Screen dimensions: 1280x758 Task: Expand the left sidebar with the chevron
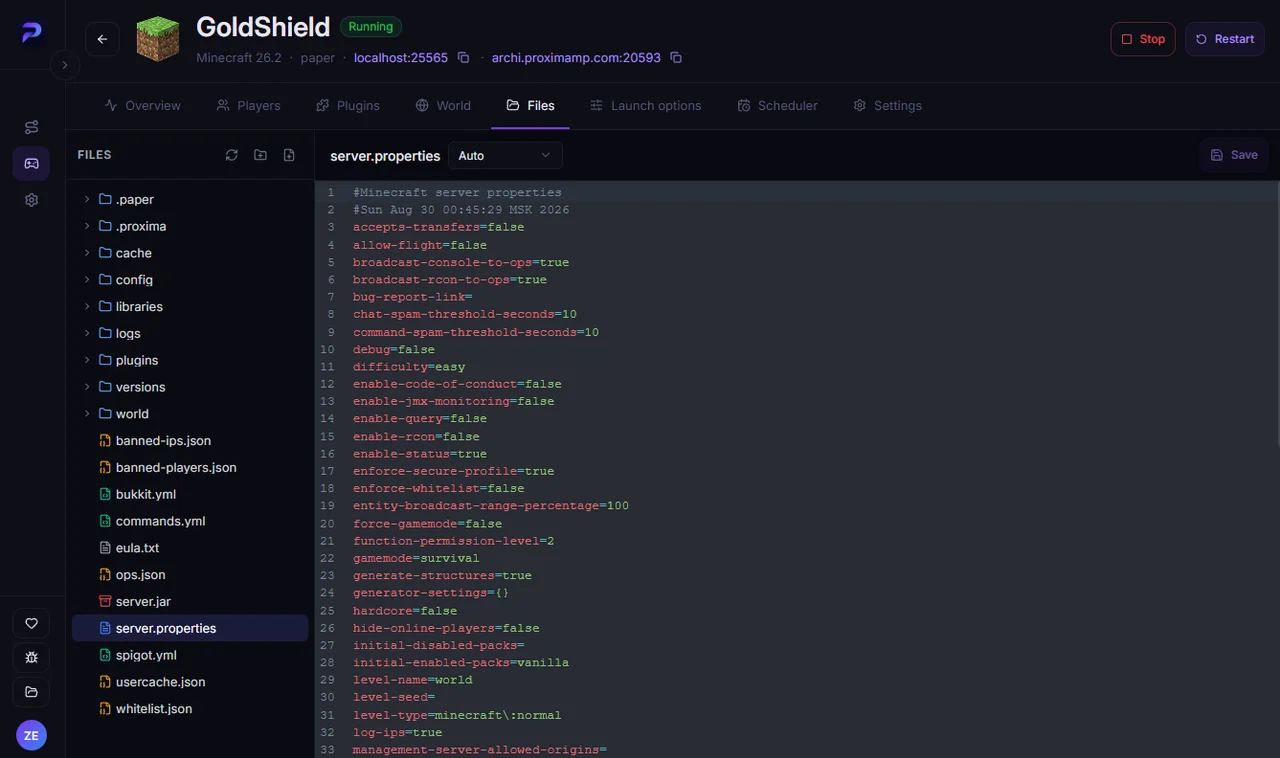[64, 65]
